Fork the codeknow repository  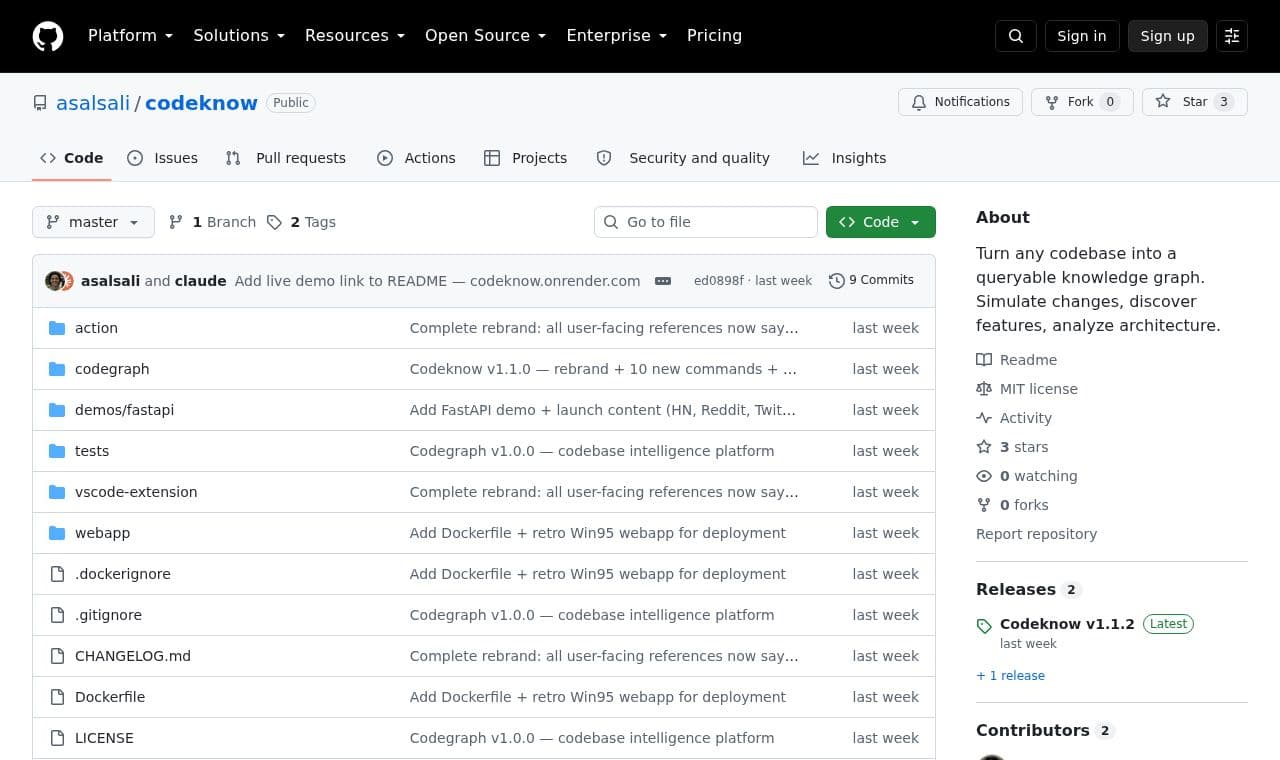pos(1082,102)
